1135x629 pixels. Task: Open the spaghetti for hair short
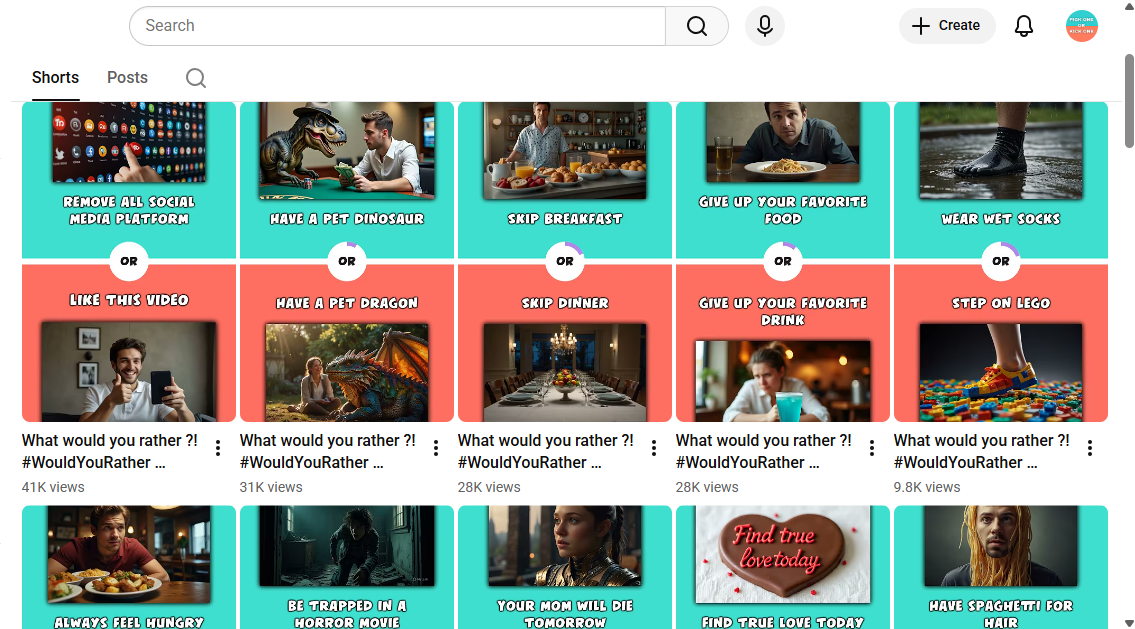tap(1000, 567)
